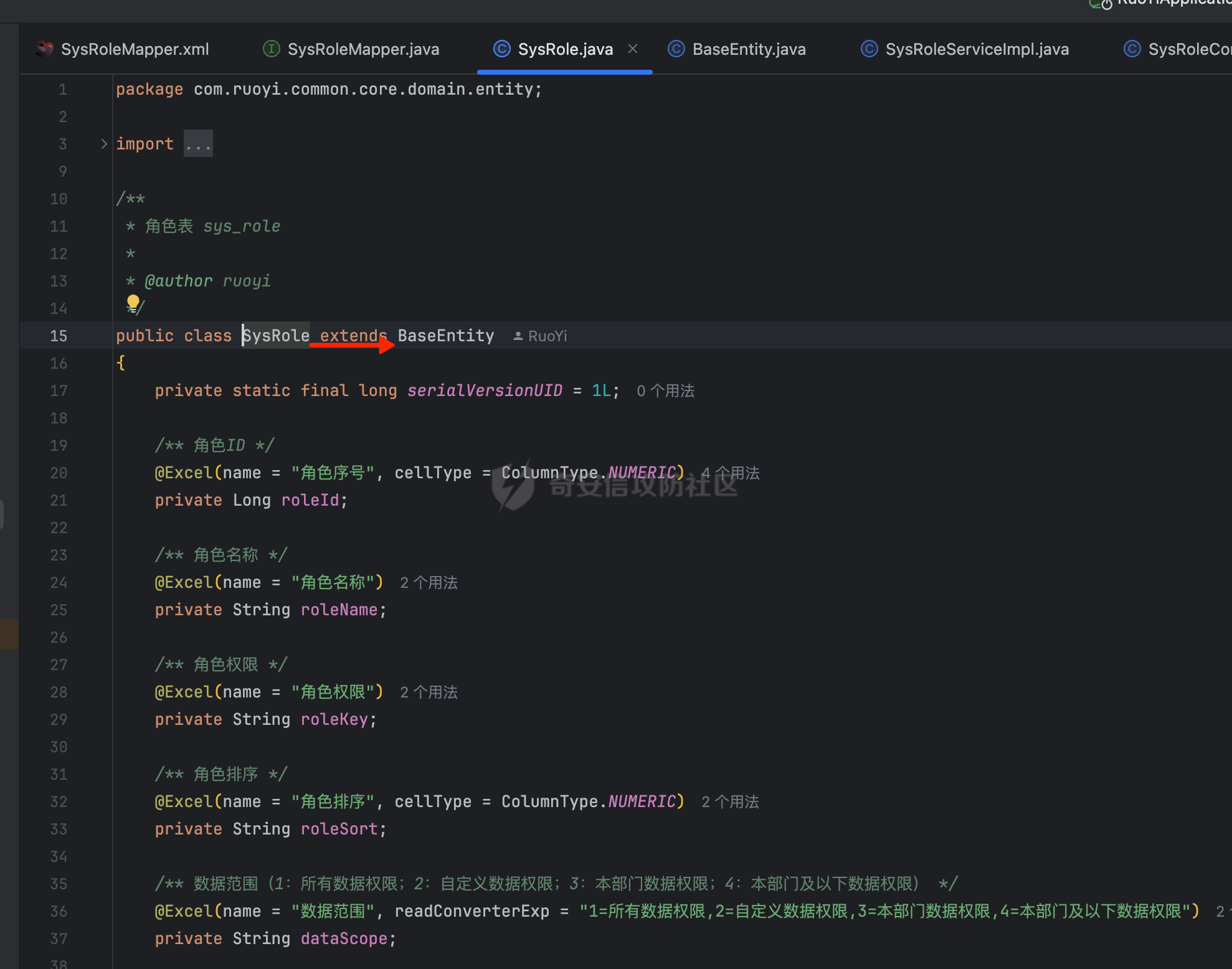Switch to BaseEntity.java tab

749,49
